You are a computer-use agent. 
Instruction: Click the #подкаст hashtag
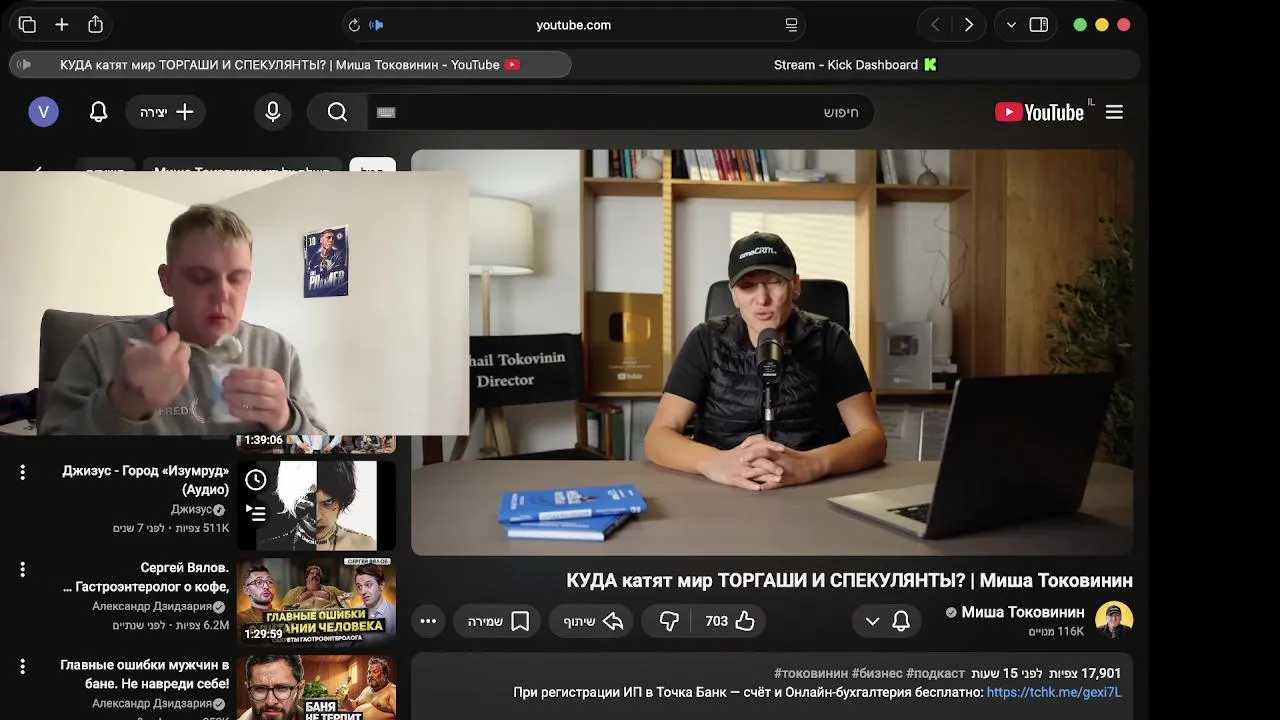[x=935, y=673]
